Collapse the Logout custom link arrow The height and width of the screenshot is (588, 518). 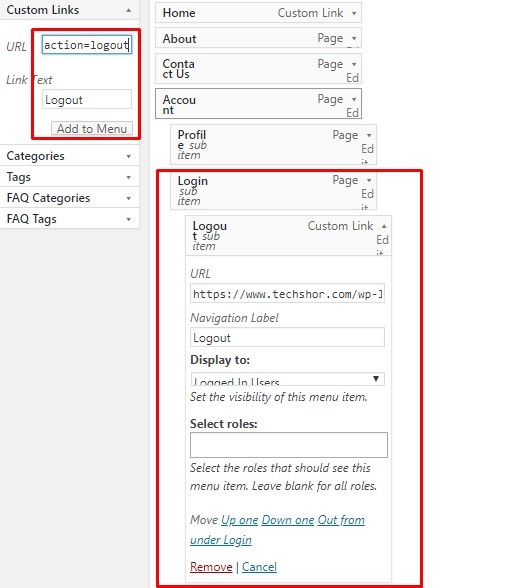click(x=384, y=226)
